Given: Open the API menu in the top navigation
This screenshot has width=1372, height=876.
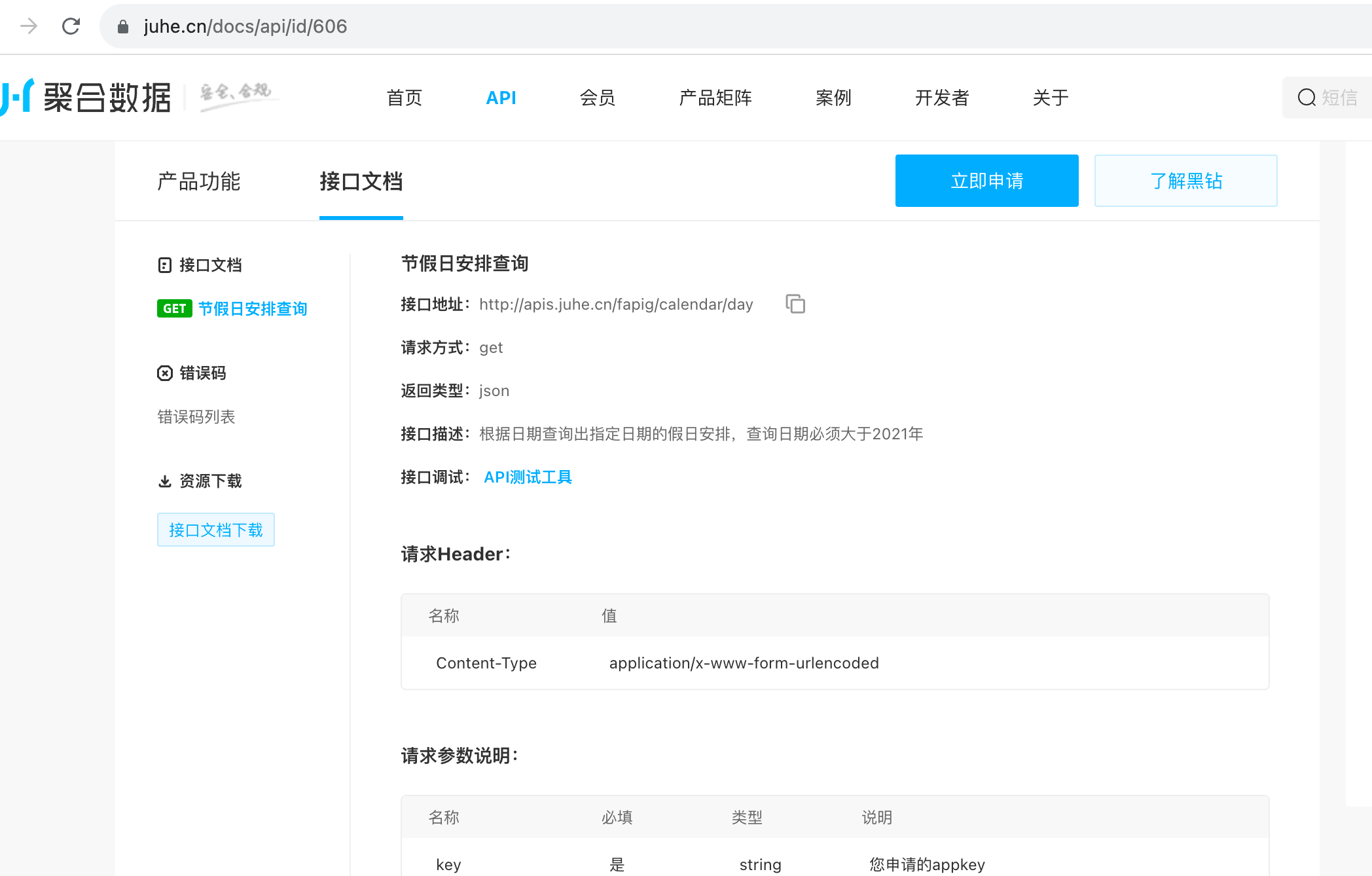Looking at the screenshot, I should (501, 98).
